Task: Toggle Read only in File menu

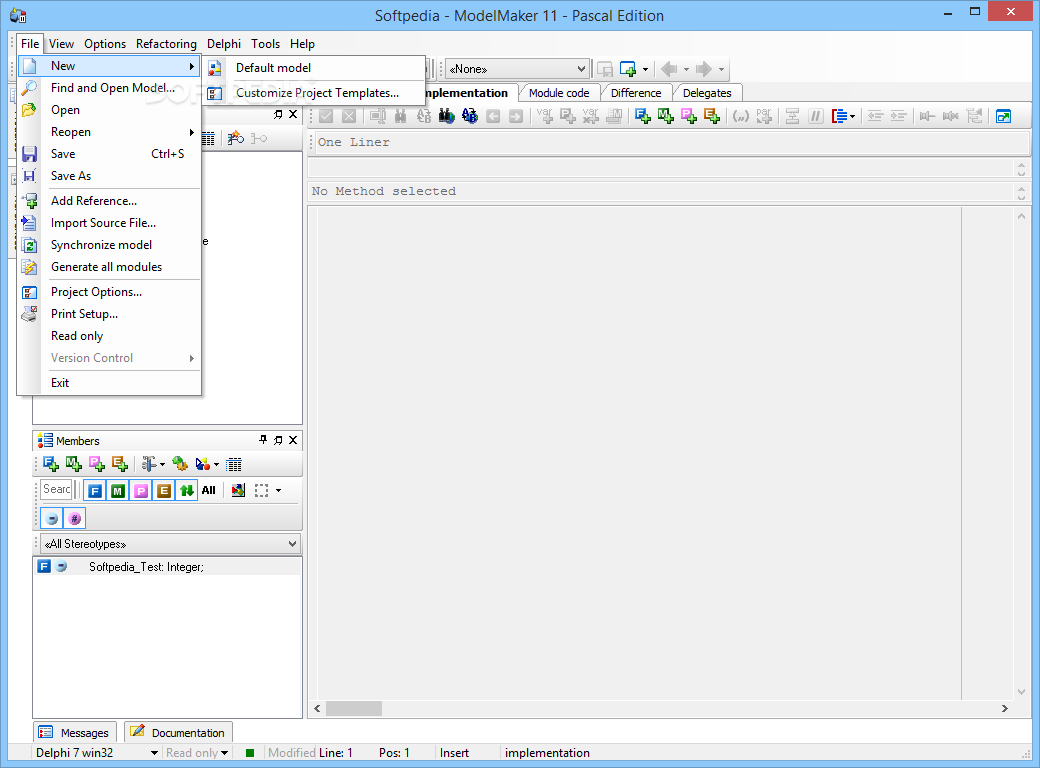Action: [109, 336]
